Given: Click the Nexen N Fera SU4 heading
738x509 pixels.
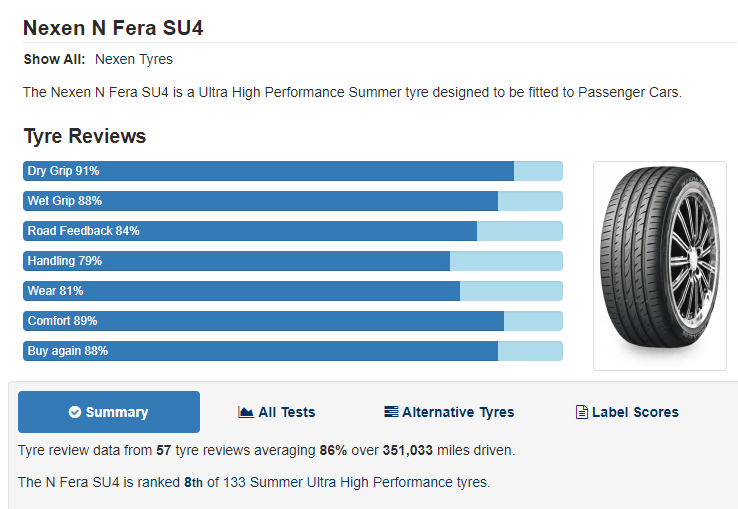Looking at the screenshot, I should point(113,28).
